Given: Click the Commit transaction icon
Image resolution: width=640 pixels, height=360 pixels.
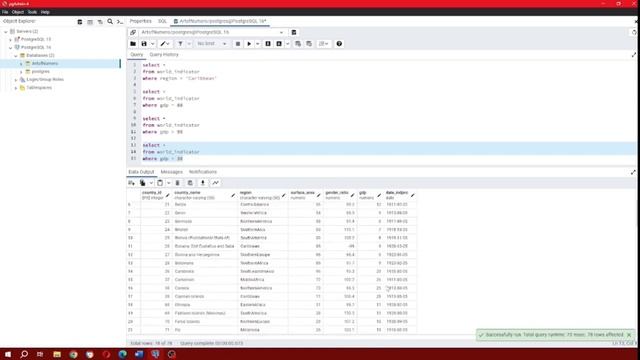Looking at the screenshot, I should point(298,44).
